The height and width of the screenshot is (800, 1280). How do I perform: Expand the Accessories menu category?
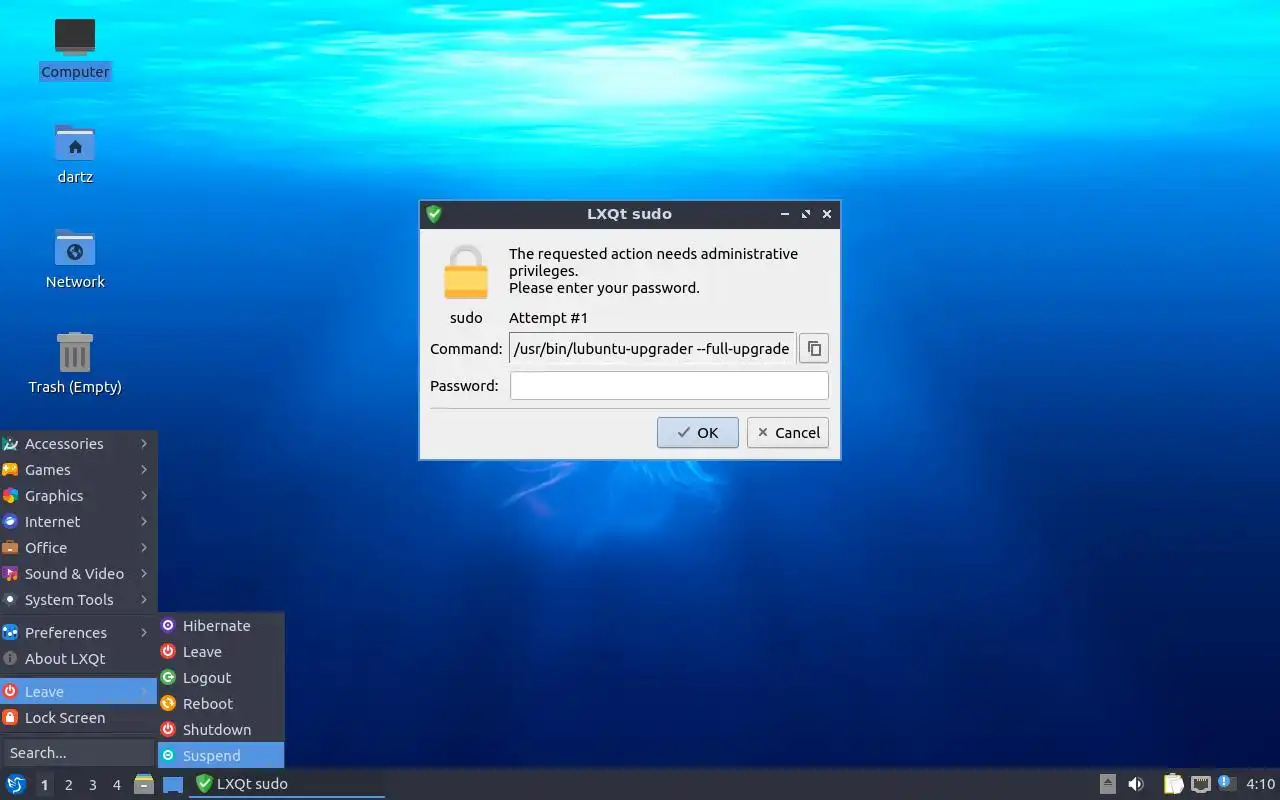click(78, 444)
